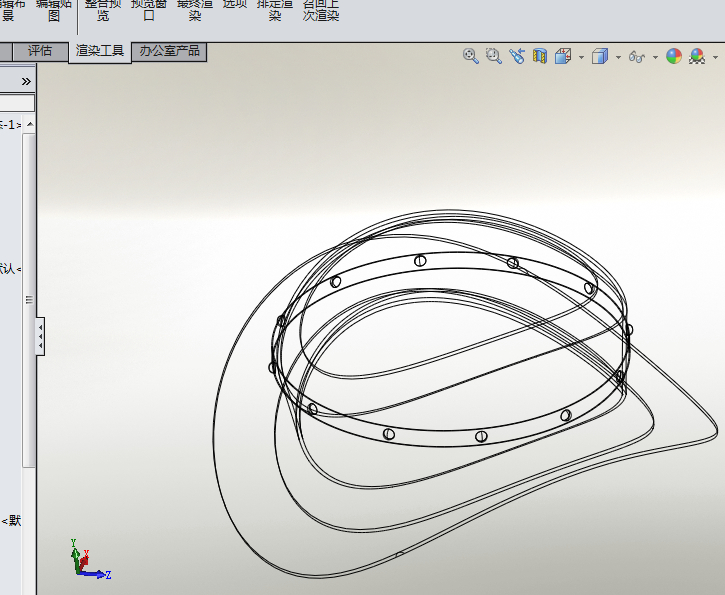
Task: Click the left panel vertical scrollbar thumb
Action: click(29, 300)
